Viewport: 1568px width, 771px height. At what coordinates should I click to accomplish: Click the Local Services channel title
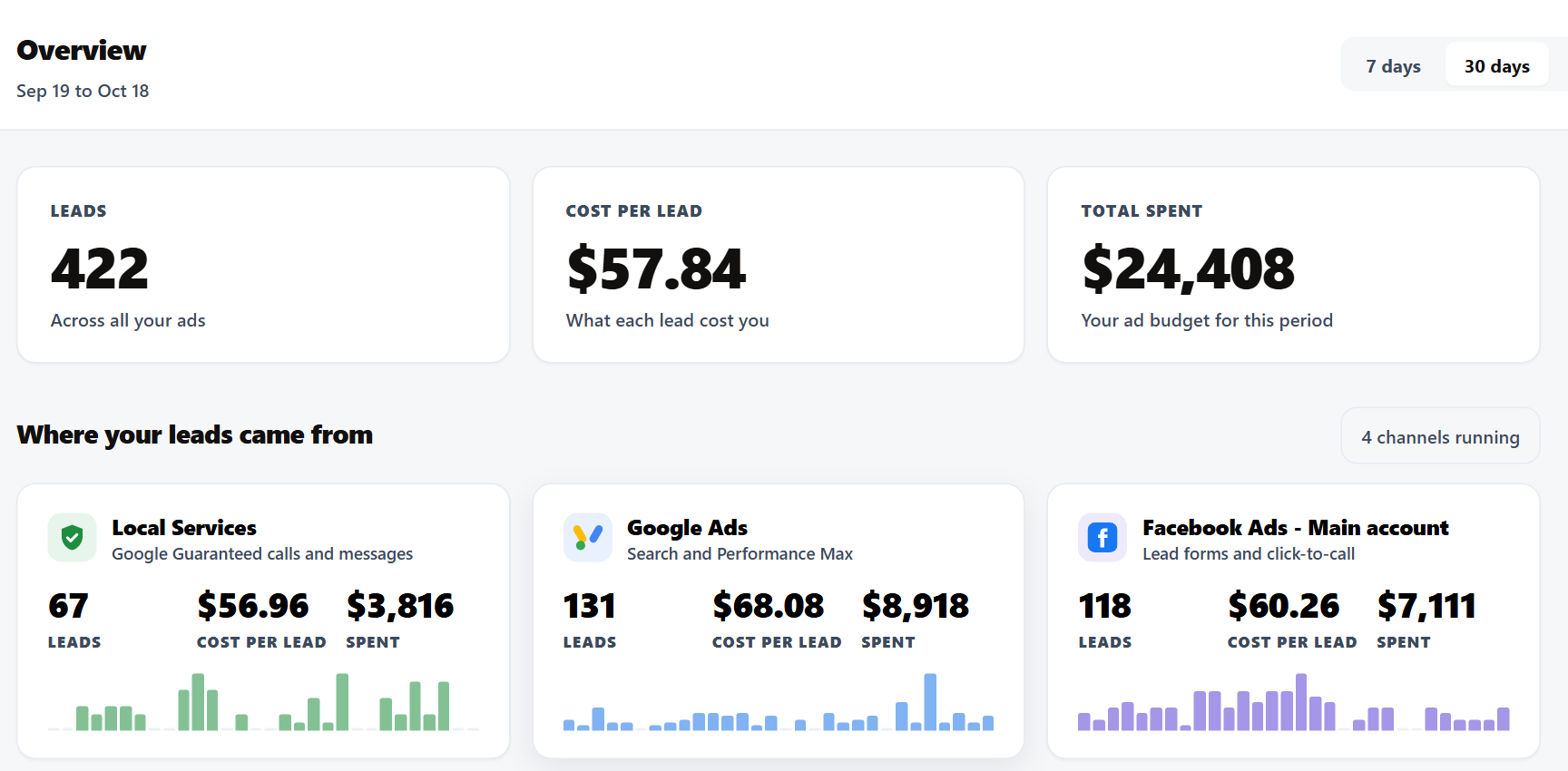(184, 528)
